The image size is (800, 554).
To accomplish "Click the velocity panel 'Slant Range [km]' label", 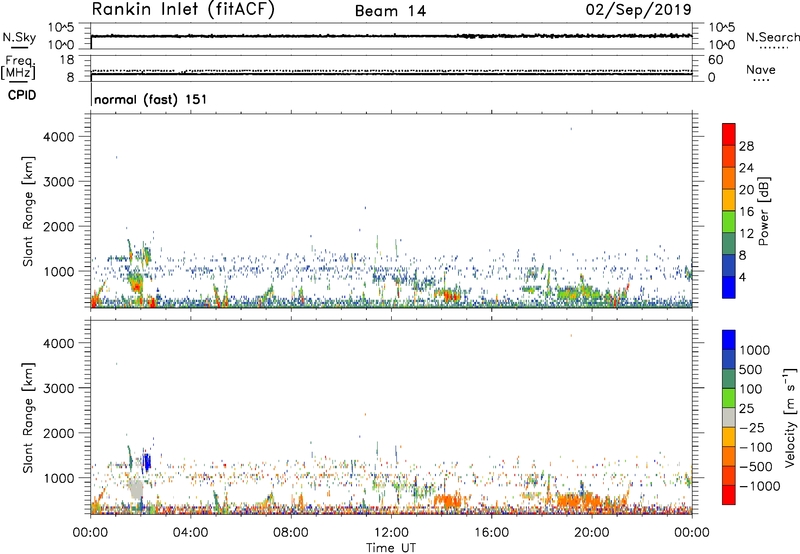I will pos(28,417).
